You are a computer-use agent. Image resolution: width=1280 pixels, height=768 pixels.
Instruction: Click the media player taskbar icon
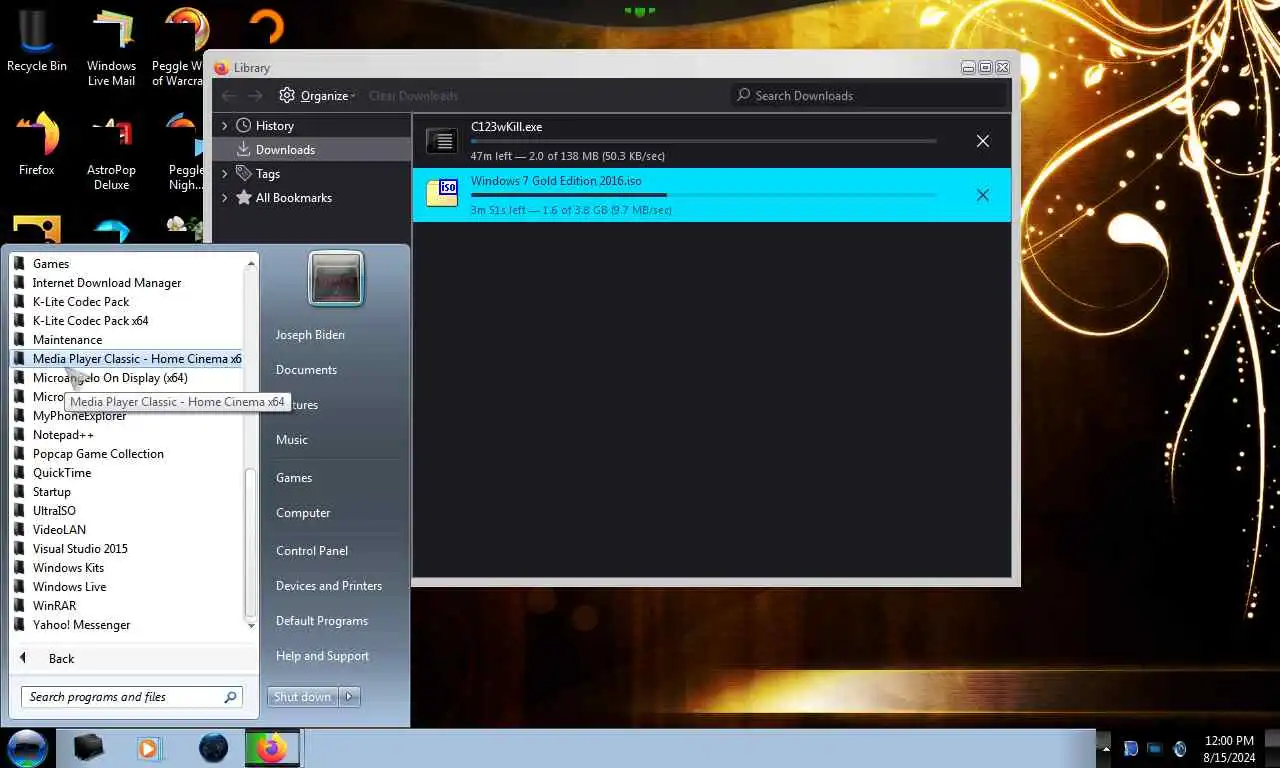[149, 748]
